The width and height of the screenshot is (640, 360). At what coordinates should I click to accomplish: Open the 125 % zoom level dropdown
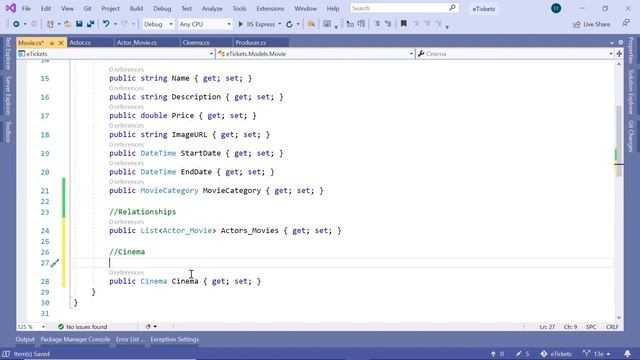[31, 327]
